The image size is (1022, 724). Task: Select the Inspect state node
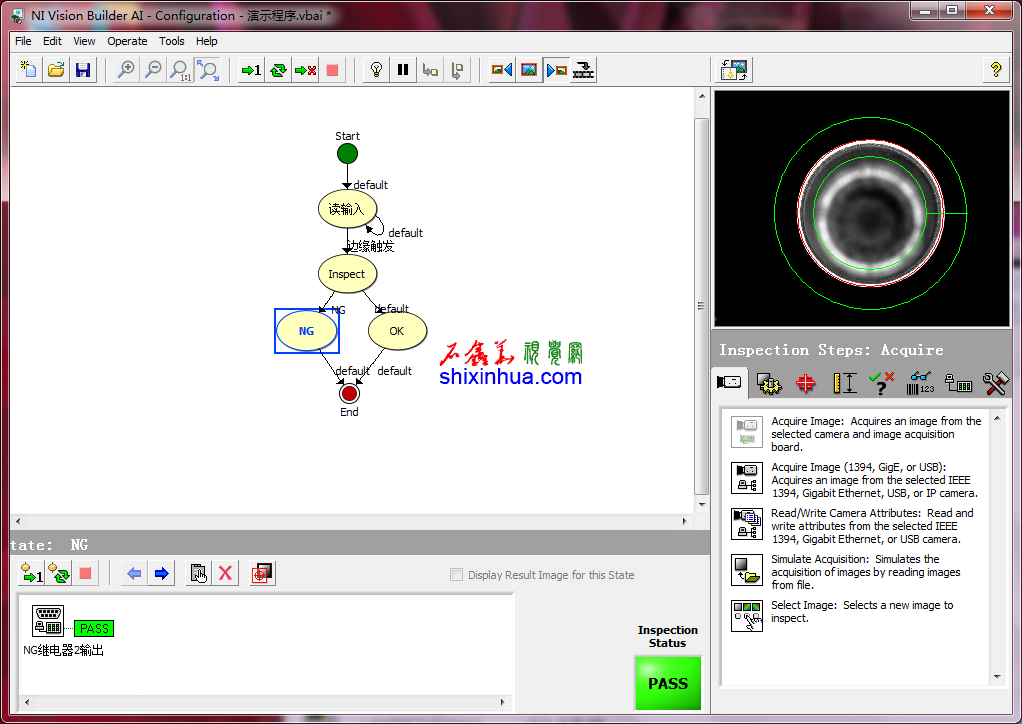coord(347,274)
